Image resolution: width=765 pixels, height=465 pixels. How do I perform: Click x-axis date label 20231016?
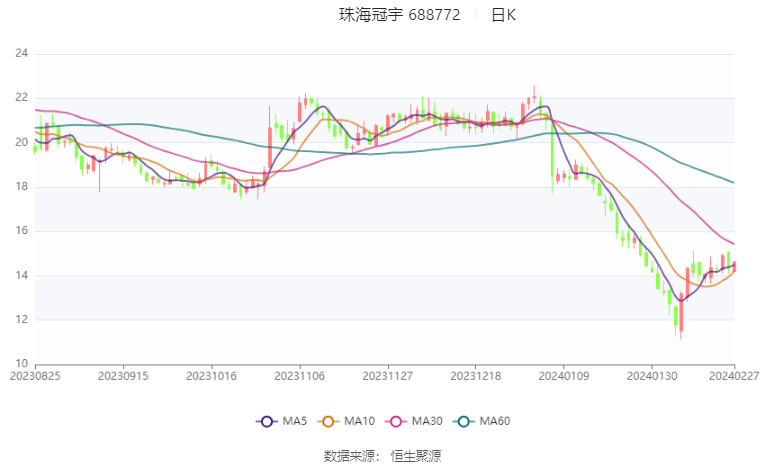tap(211, 376)
